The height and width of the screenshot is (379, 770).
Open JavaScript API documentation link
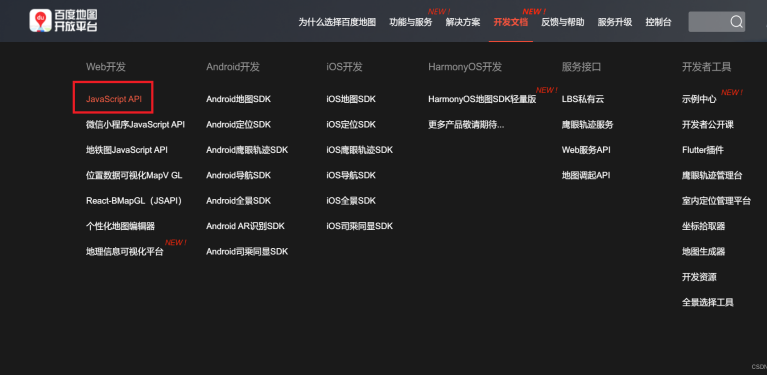tap(114, 99)
